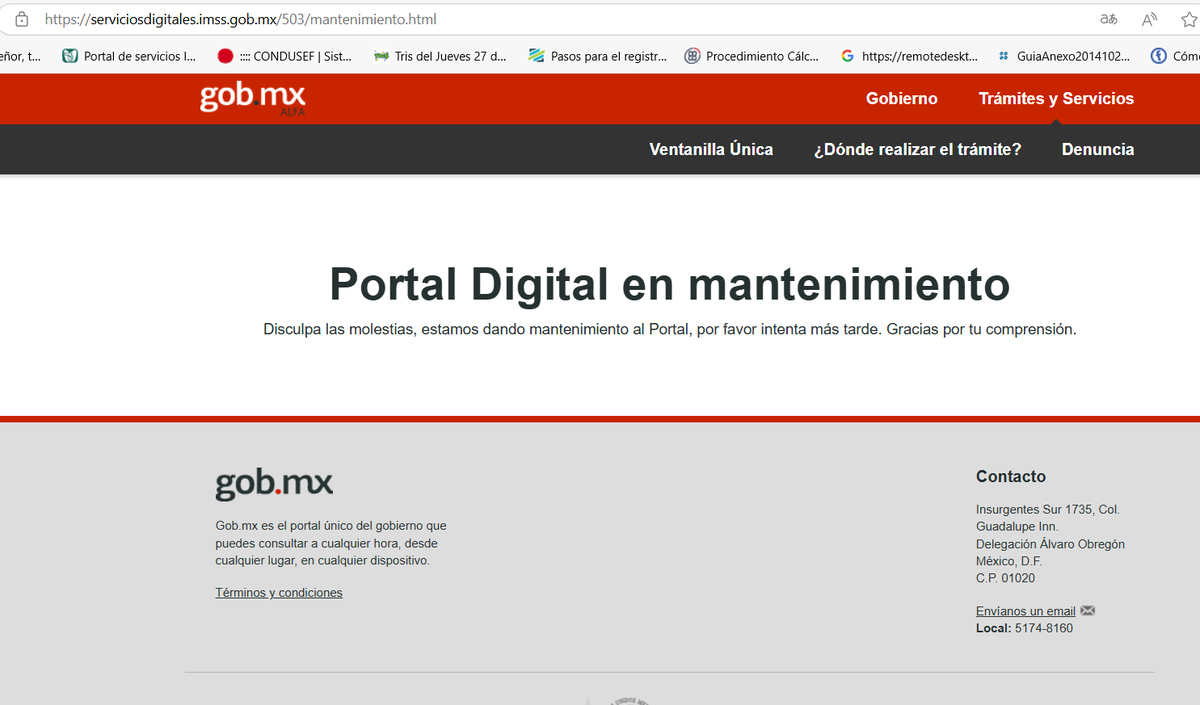Click 'Delegación Álvaro Obregón' text
The width and height of the screenshot is (1200, 705).
pos(1050,544)
